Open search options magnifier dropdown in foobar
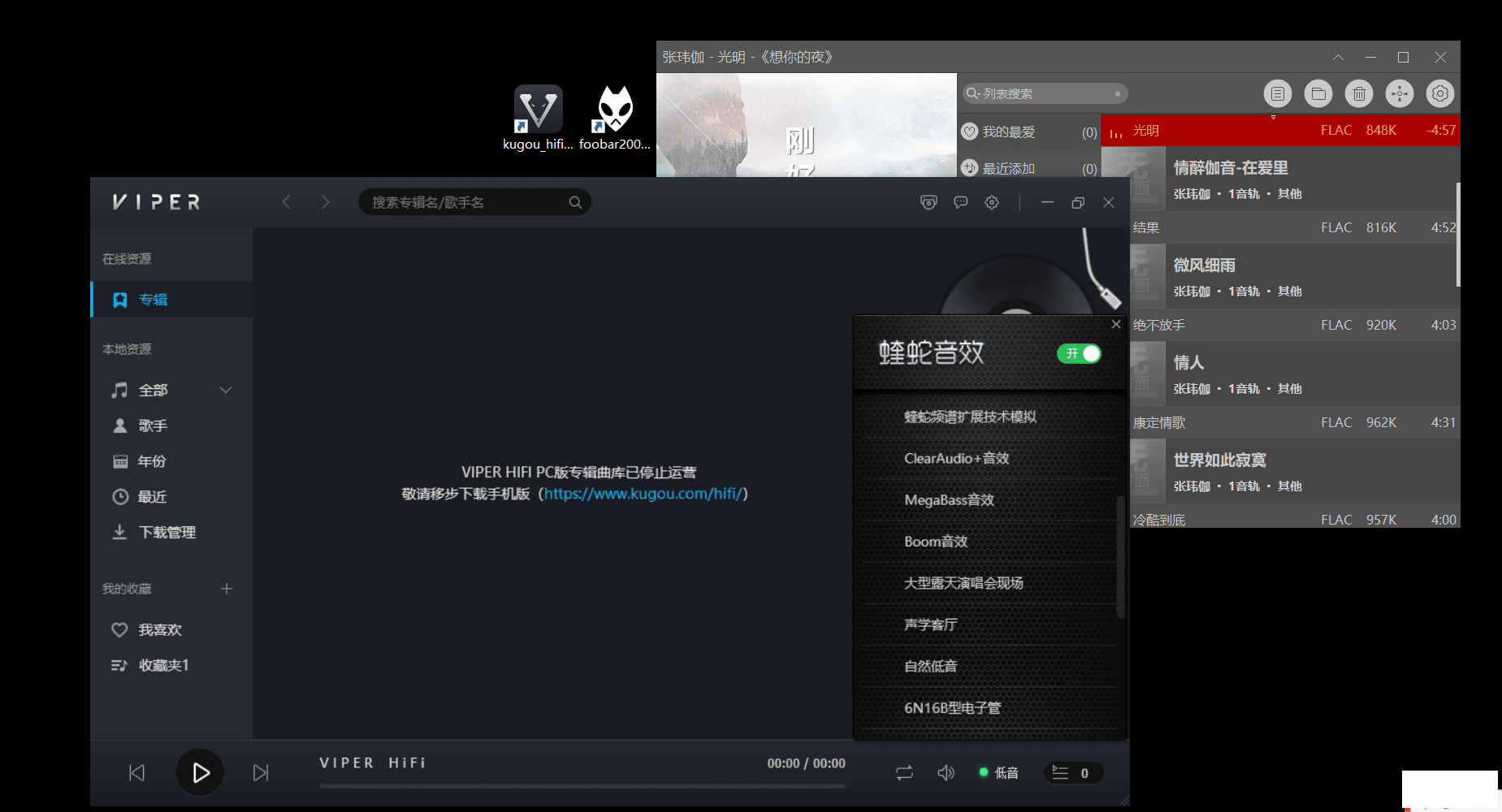1502x812 pixels. click(972, 93)
